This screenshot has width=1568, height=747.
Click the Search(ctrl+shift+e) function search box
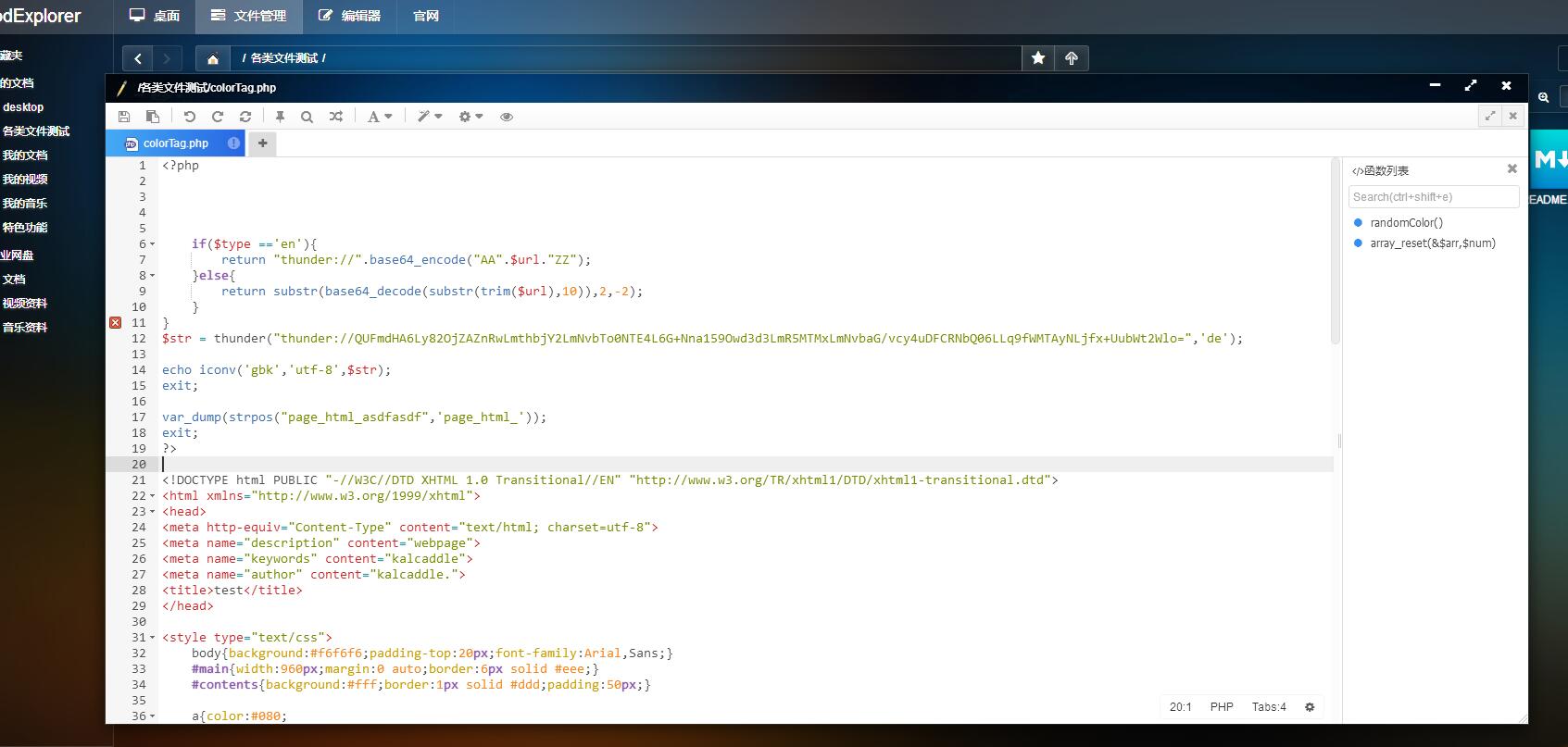click(1433, 197)
